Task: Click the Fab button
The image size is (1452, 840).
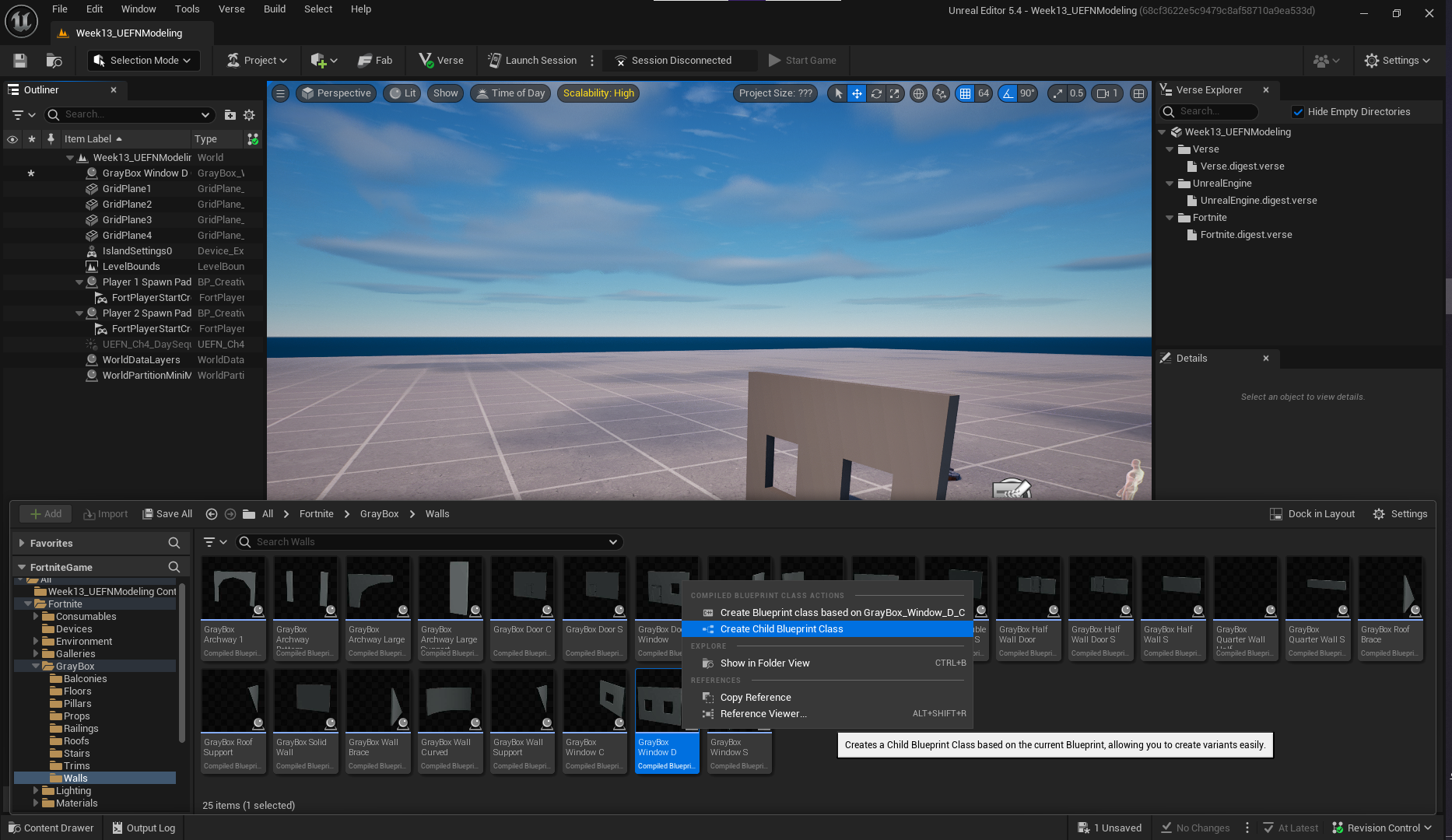Action: tap(375, 61)
